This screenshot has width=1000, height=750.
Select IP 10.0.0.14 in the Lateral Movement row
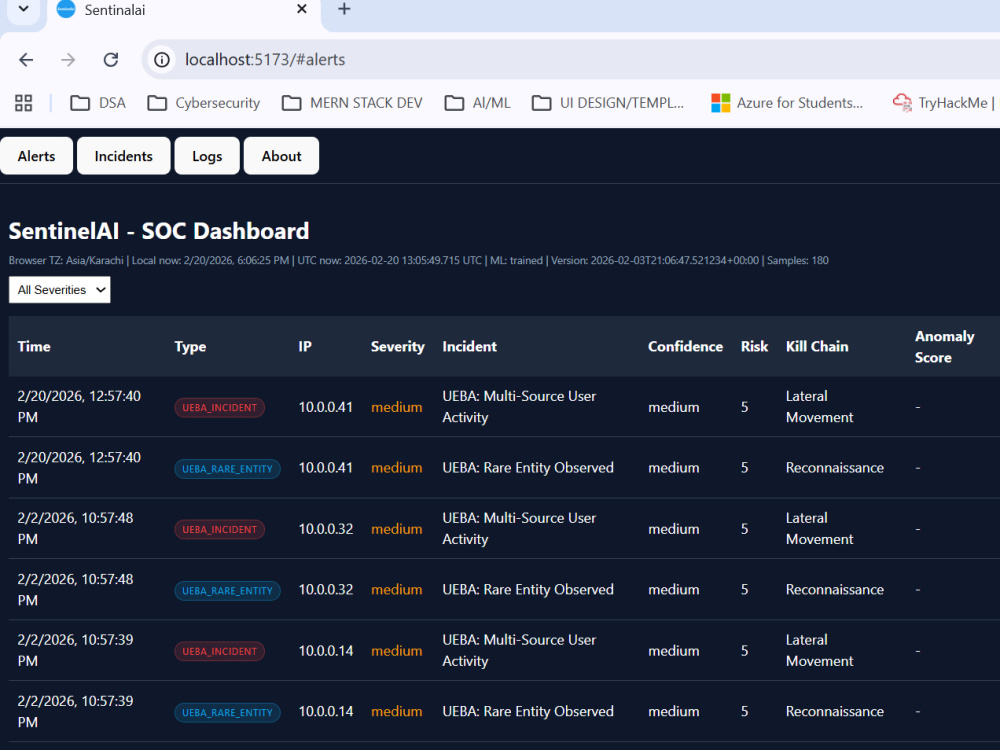tap(325, 651)
